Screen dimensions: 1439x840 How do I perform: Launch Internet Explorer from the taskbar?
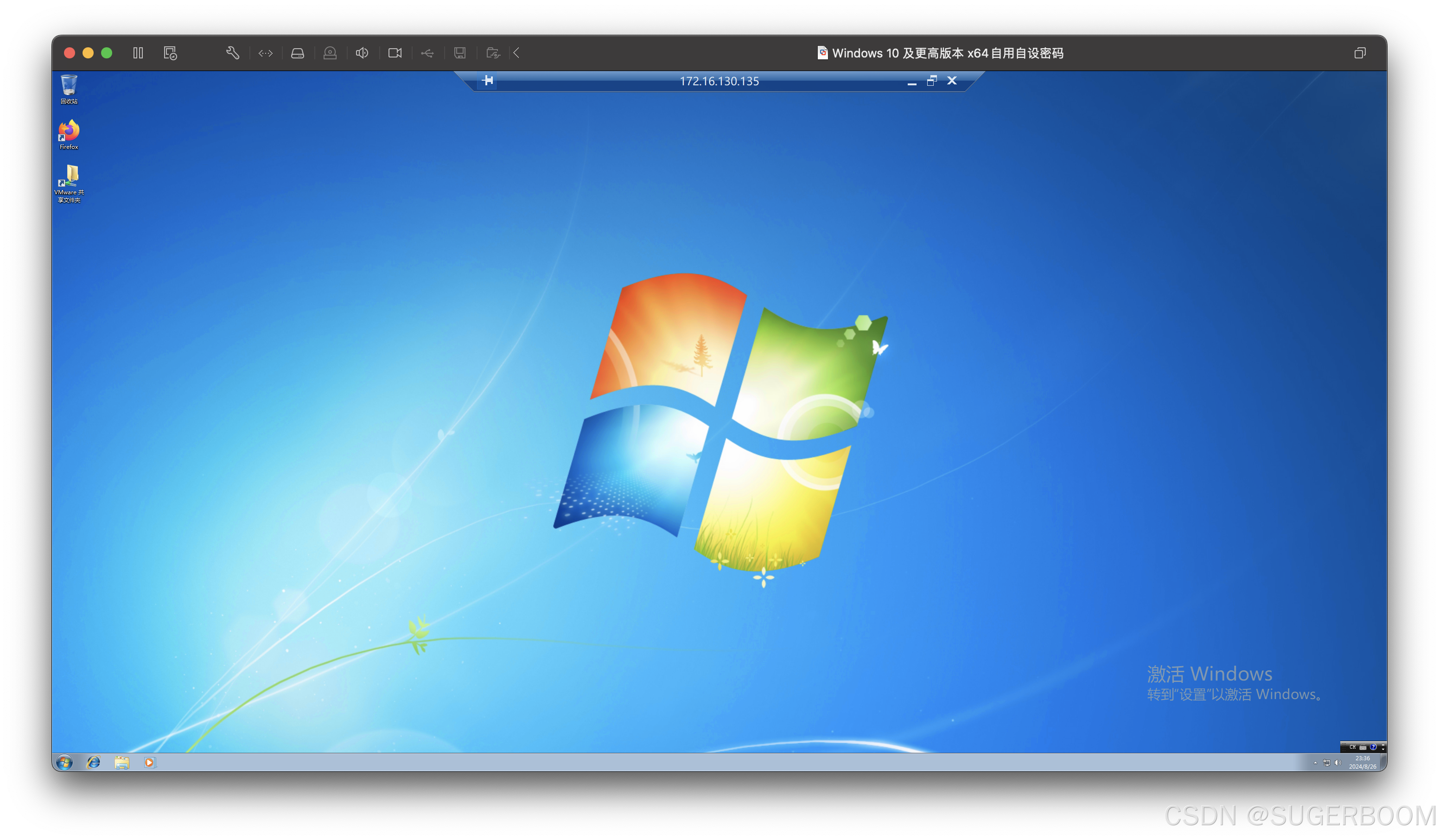pos(93,762)
